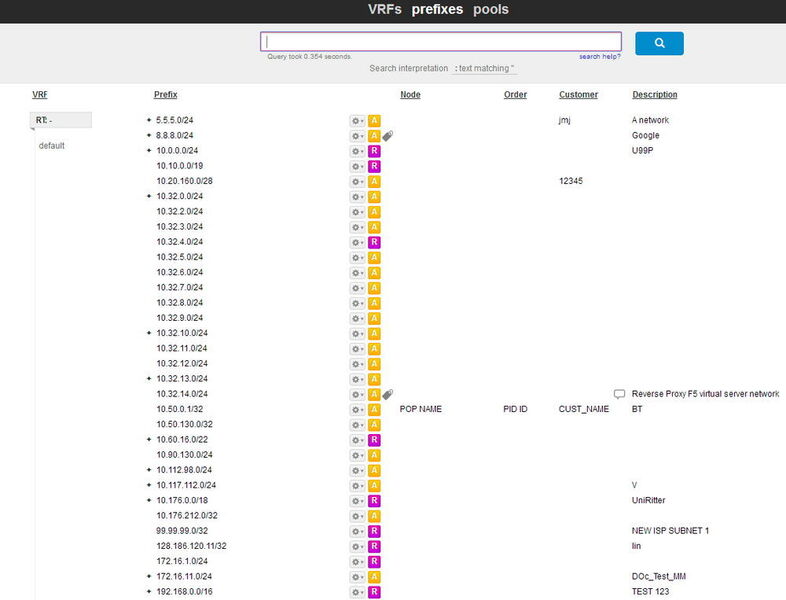This screenshot has height=600, width=786.
Task: Expand prefix 8.8.8.0/24
Action: (149, 135)
